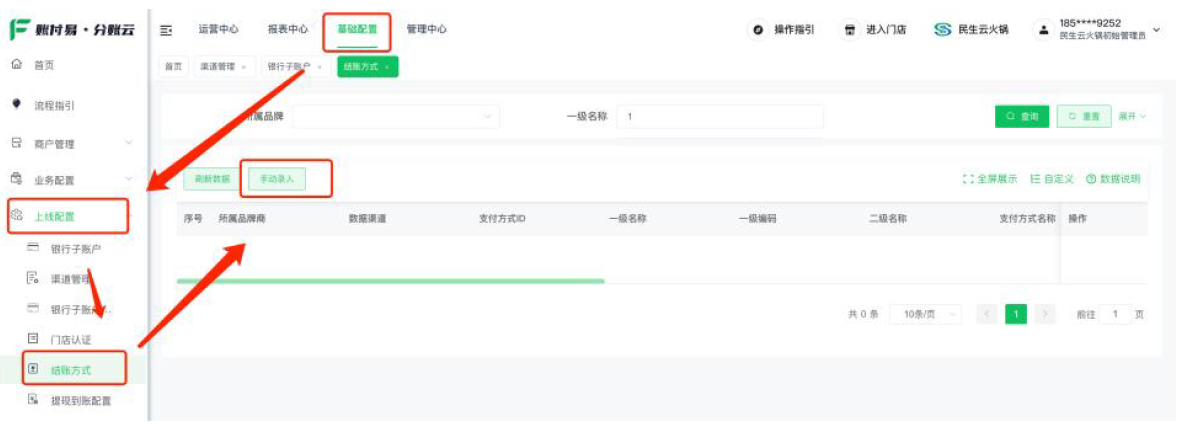Click the 一级名称 input field
The width and height of the screenshot is (1178, 427).
point(720,117)
